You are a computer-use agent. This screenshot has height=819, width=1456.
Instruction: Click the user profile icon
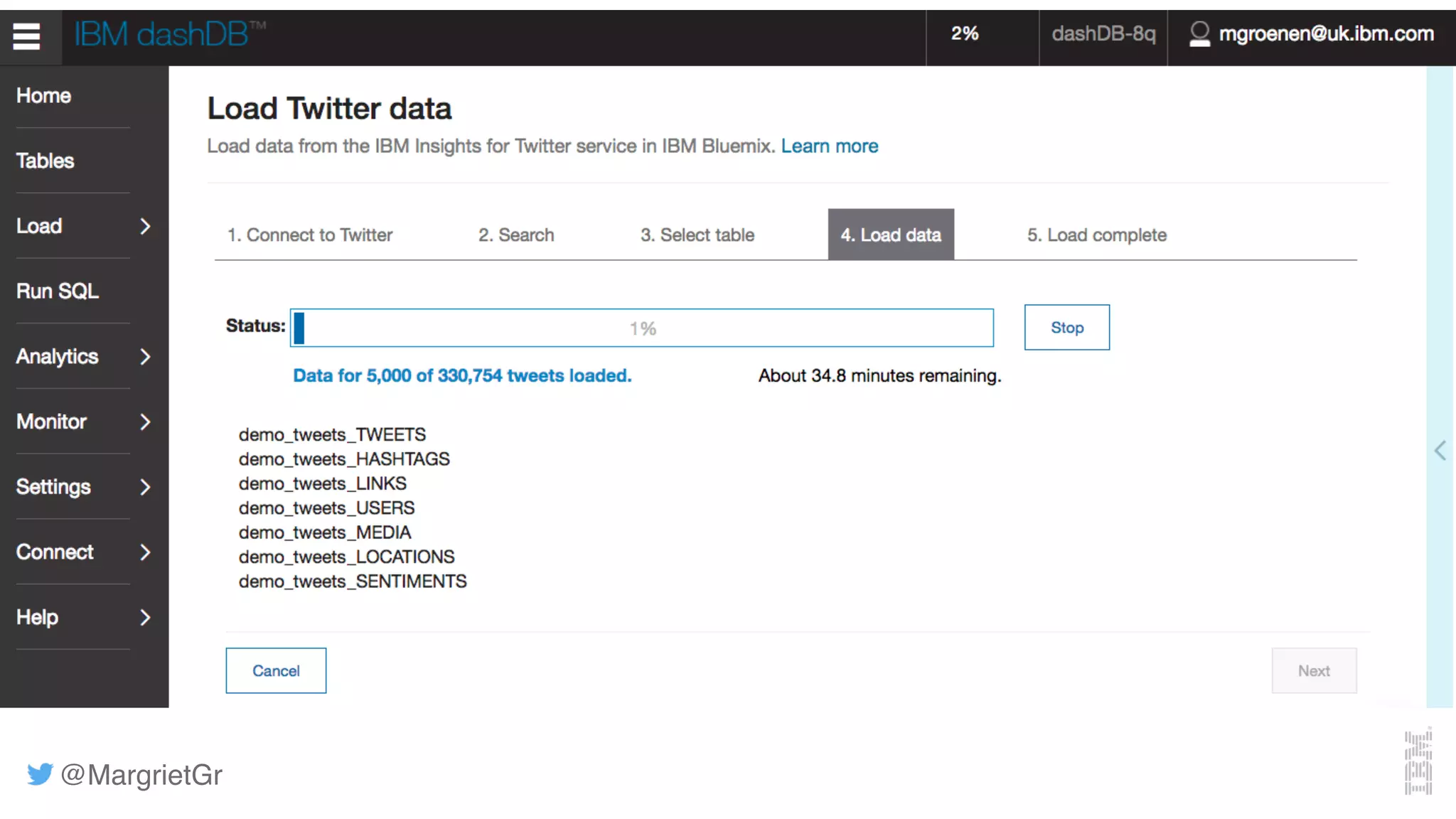(1199, 34)
